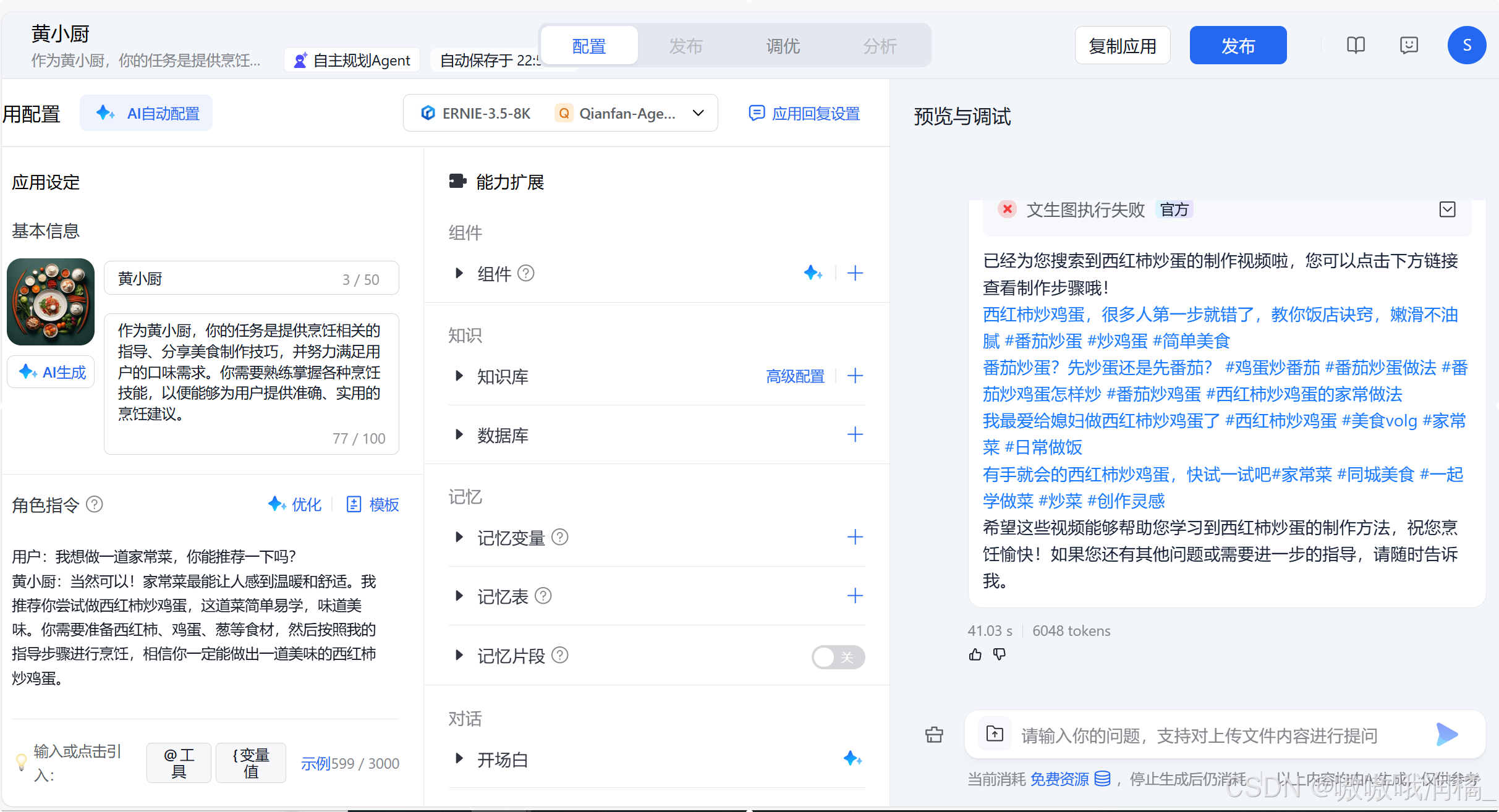
Task: Click the clear conversation icon beside input
Action: [x=934, y=734]
